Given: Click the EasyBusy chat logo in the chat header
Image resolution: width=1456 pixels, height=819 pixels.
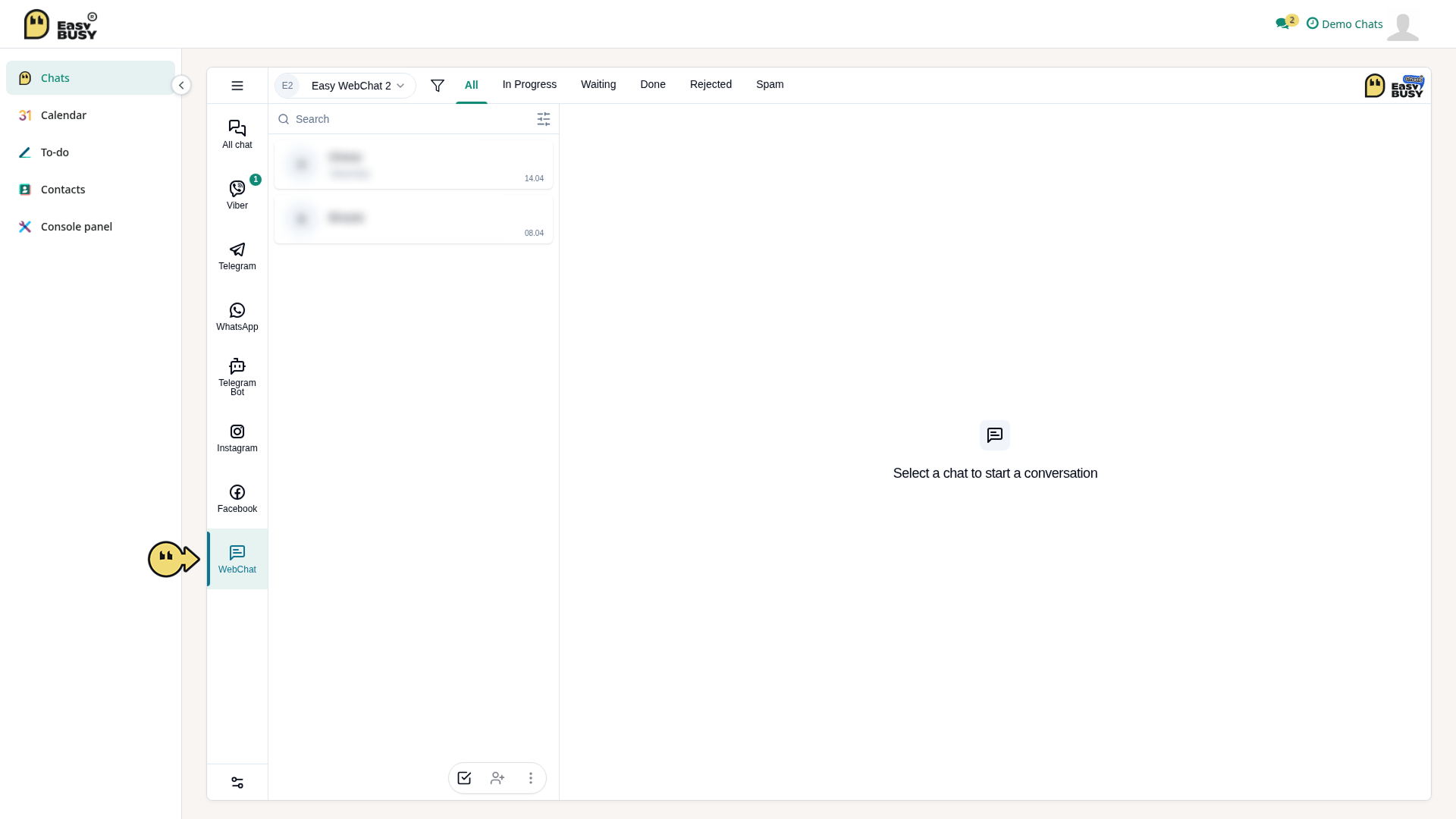Looking at the screenshot, I should (1394, 86).
